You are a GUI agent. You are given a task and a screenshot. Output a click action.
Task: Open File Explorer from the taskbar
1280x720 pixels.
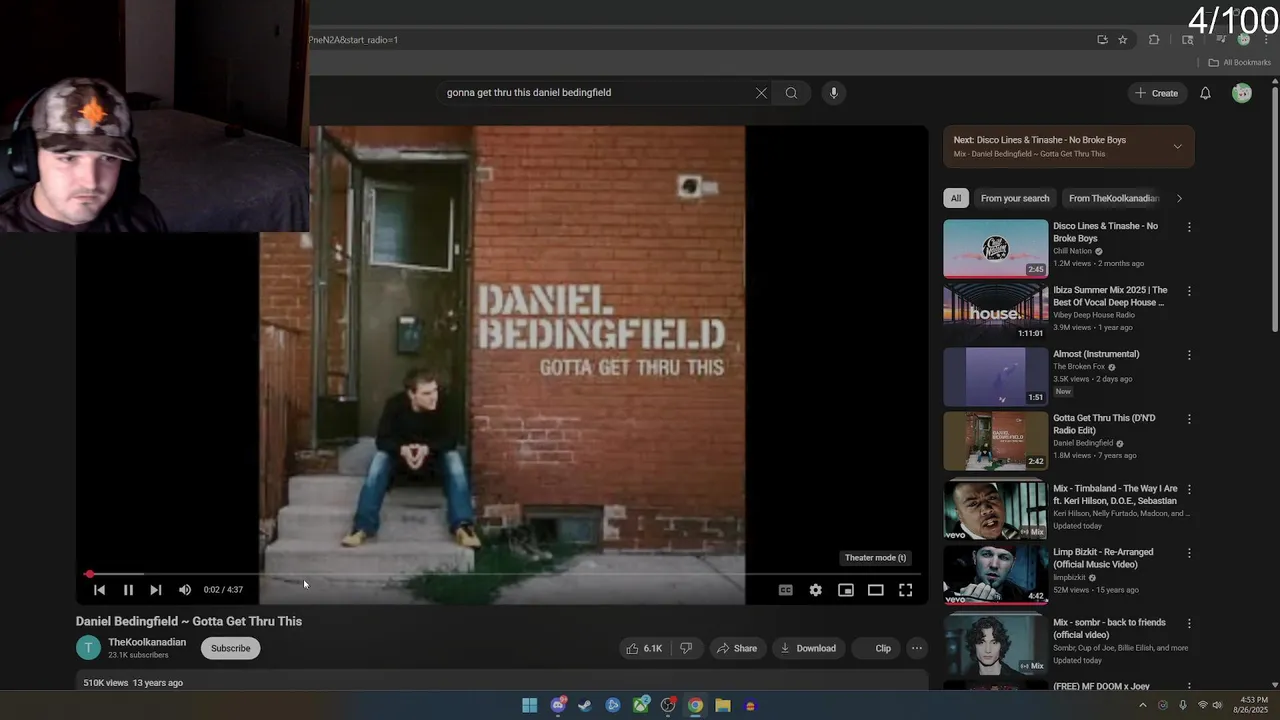723,705
